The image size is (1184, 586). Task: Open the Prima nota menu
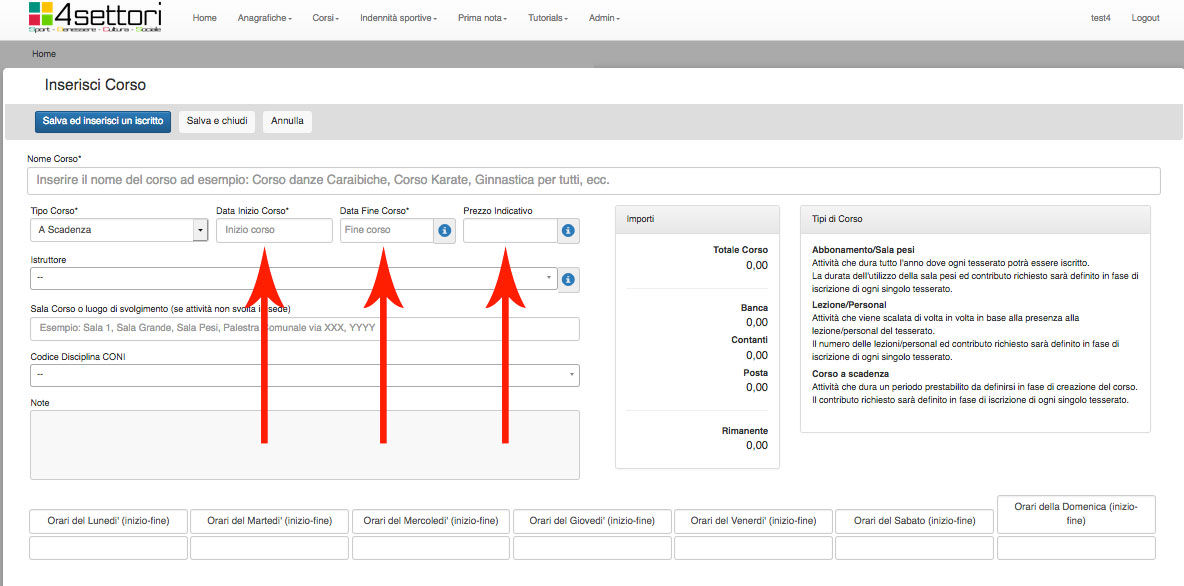pos(482,18)
